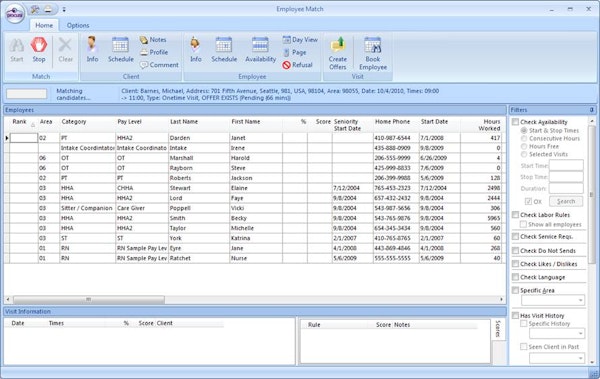600x379 pixels.
Task: Select Hours Free option
Action: (x=524, y=146)
